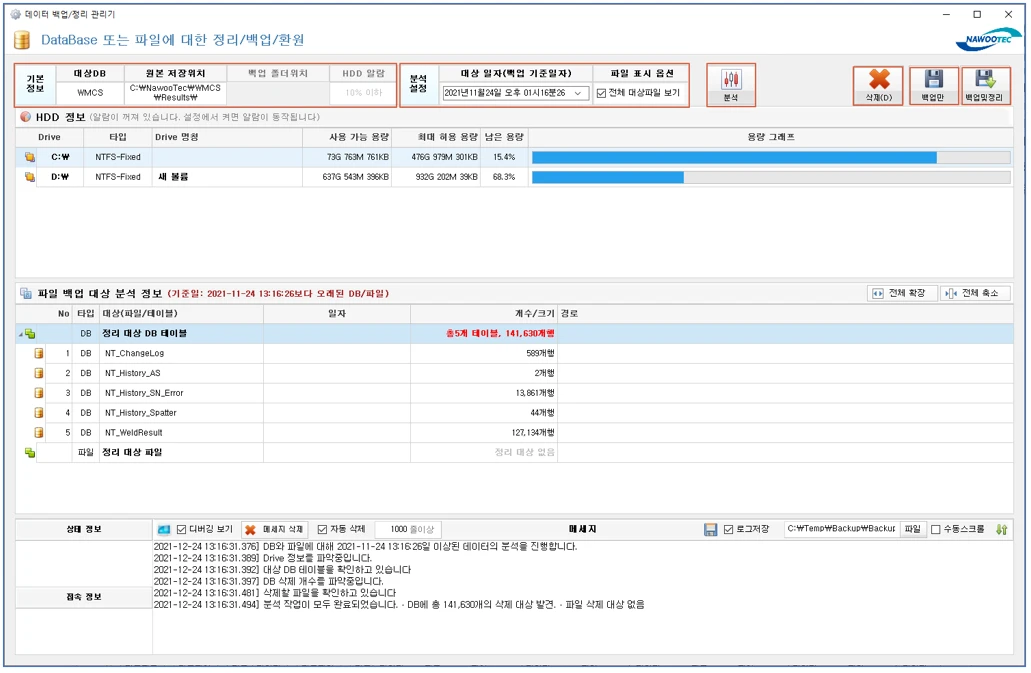The height and width of the screenshot is (673, 1031).
Task: Click the 계수/크기 column header
Action: tap(484, 314)
